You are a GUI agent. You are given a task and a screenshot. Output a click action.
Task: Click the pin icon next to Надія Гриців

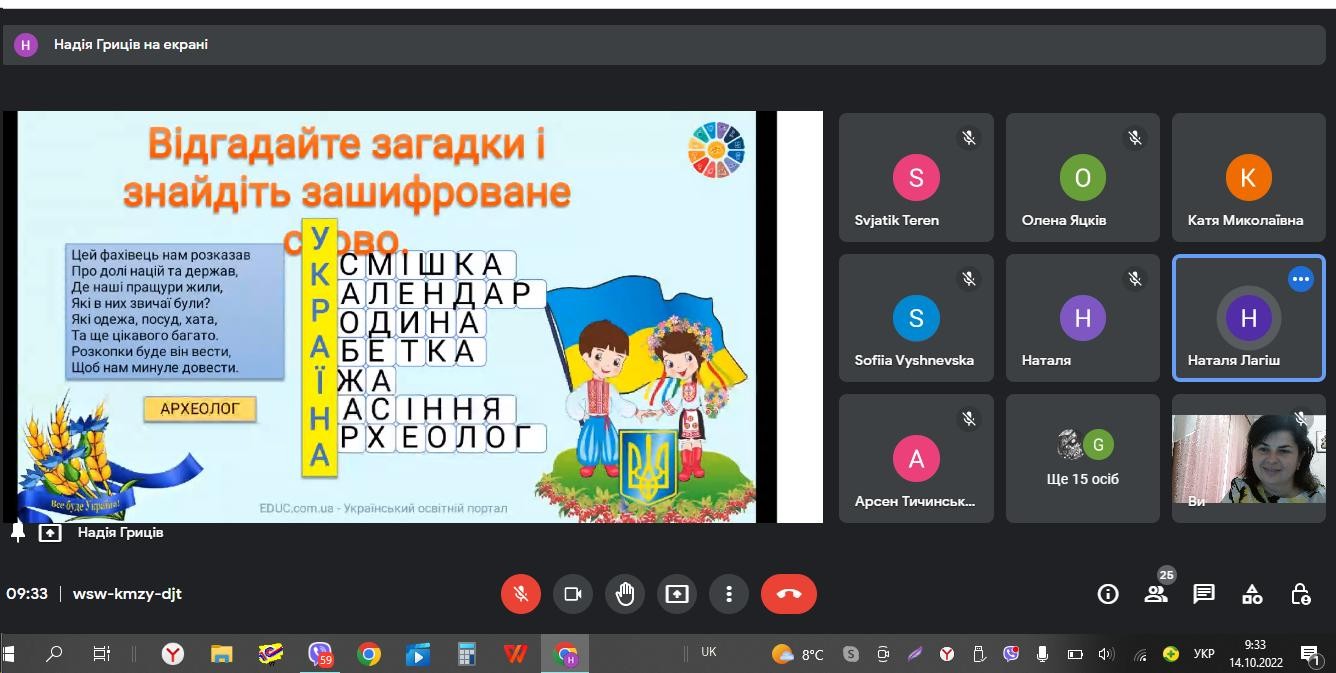[x=18, y=532]
